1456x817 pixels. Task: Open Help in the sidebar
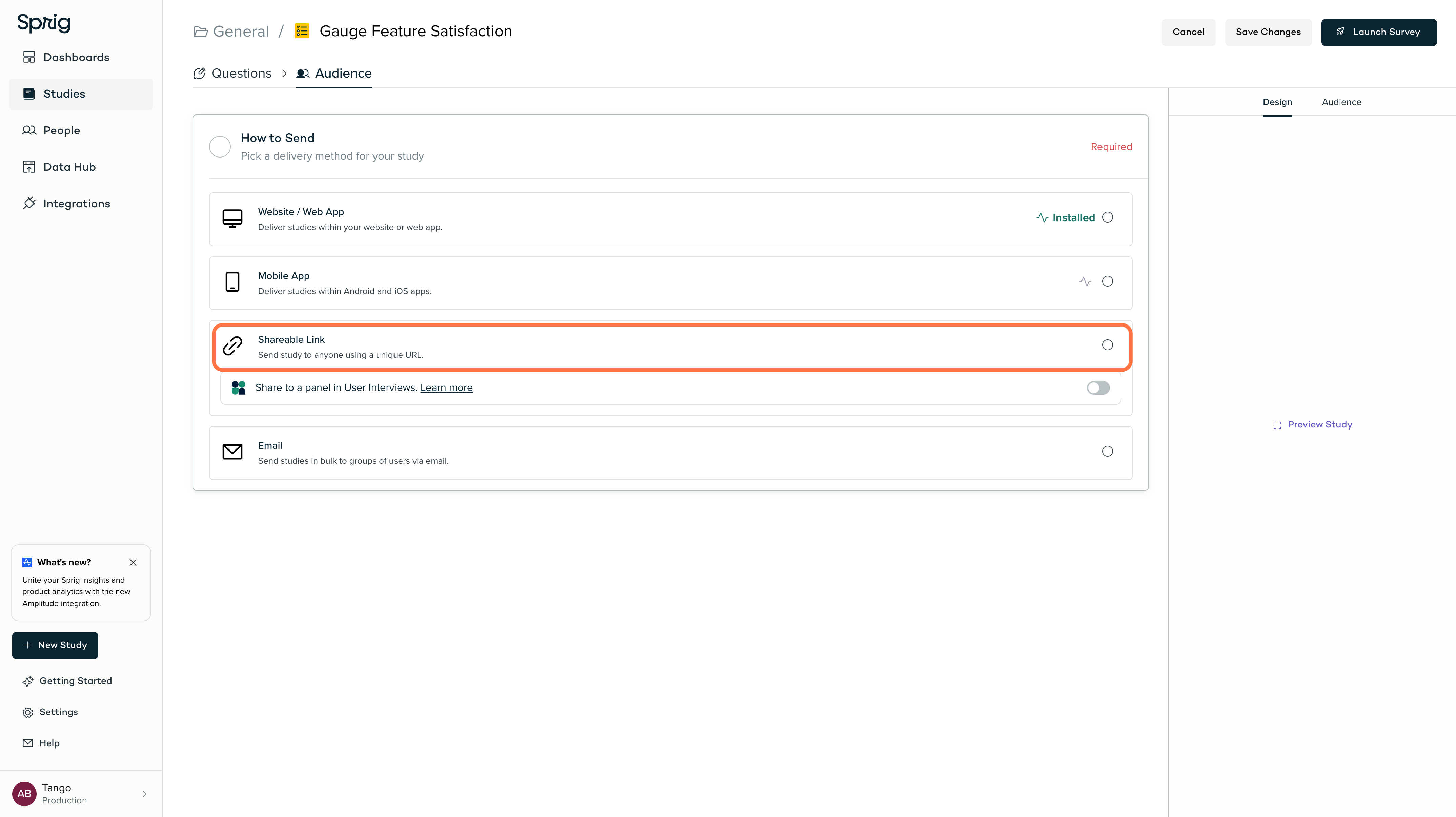tap(41, 743)
